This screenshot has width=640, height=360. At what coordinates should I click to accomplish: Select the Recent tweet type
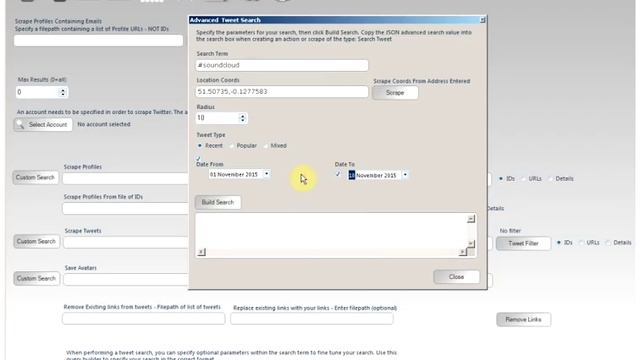(x=200, y=146)
